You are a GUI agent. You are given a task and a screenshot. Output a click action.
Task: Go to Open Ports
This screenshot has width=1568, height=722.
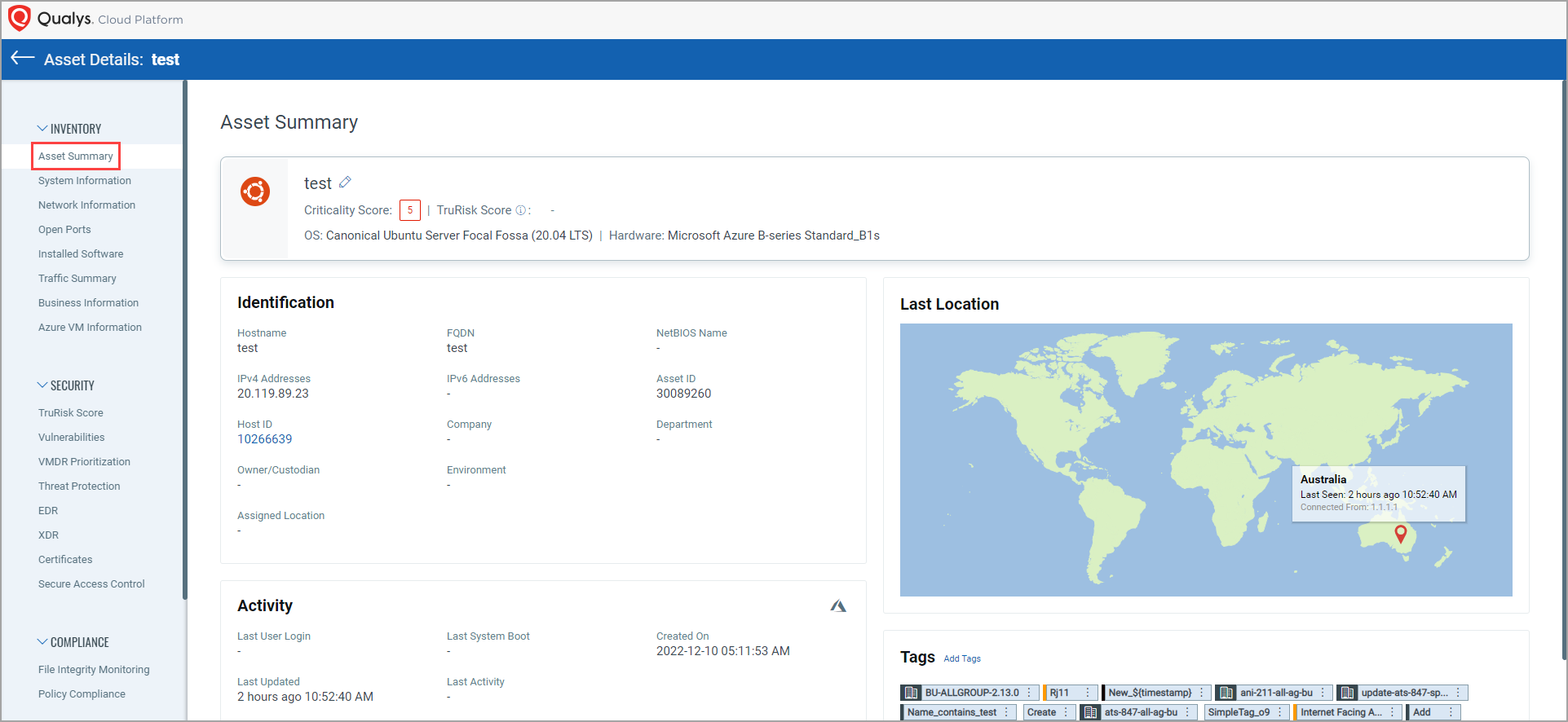(x=64, y=230)
